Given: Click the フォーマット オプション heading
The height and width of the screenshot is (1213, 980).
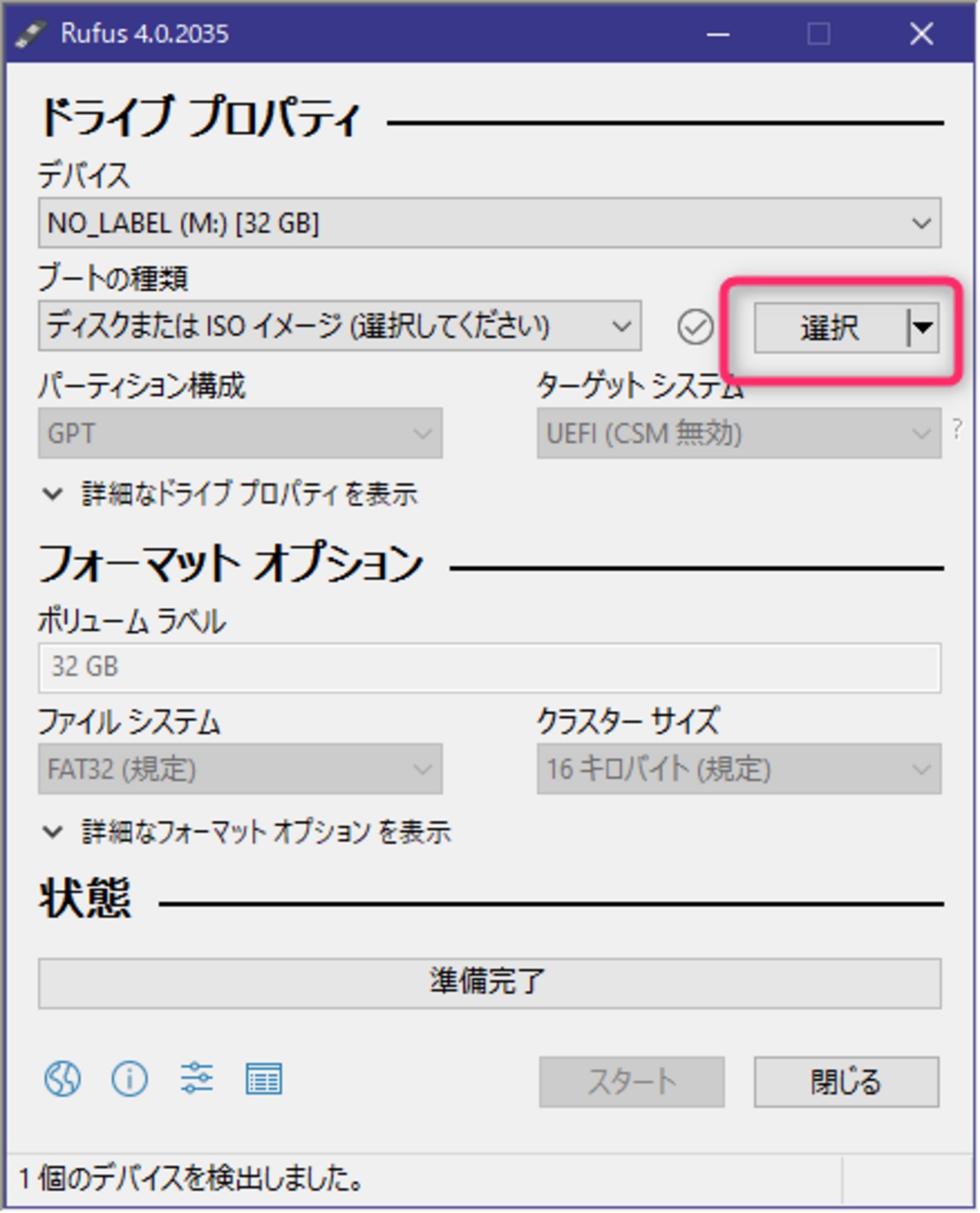Looking at the screenshot, I should pos(231,563).
